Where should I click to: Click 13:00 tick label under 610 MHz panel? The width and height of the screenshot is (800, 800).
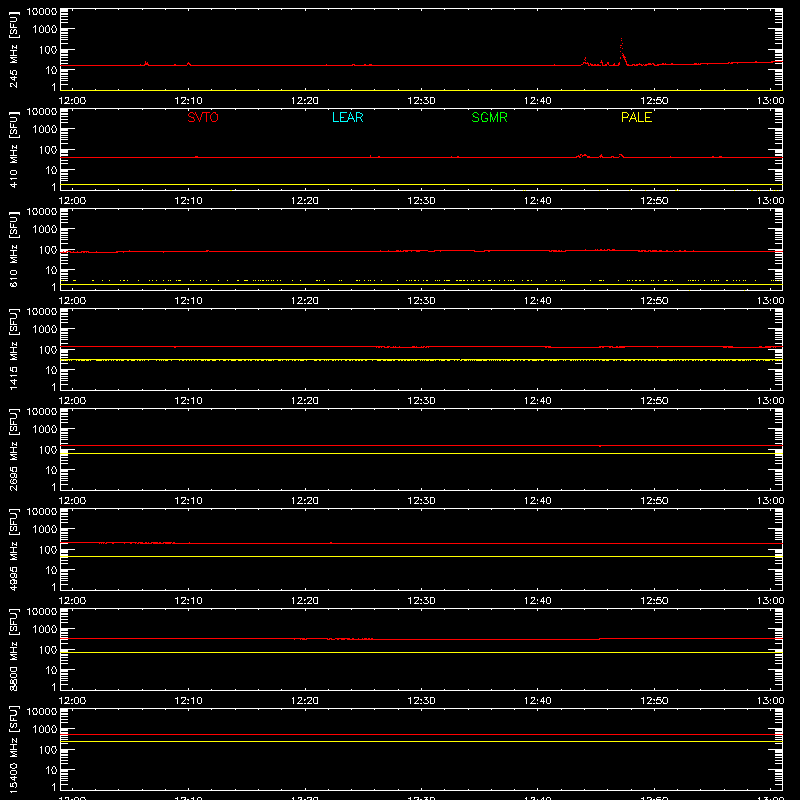(770, 301)
